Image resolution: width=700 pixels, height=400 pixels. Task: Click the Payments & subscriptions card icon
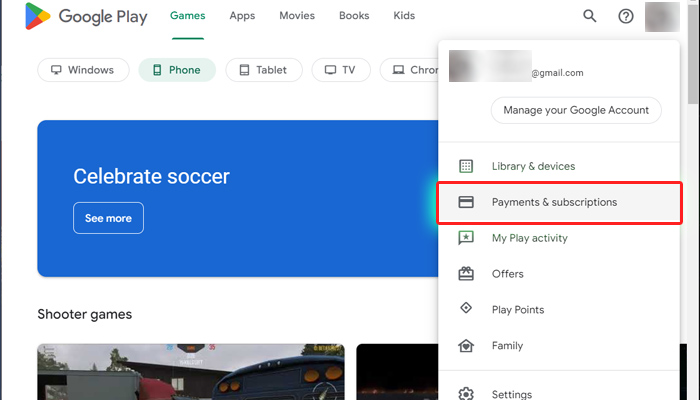pos(466,202)
